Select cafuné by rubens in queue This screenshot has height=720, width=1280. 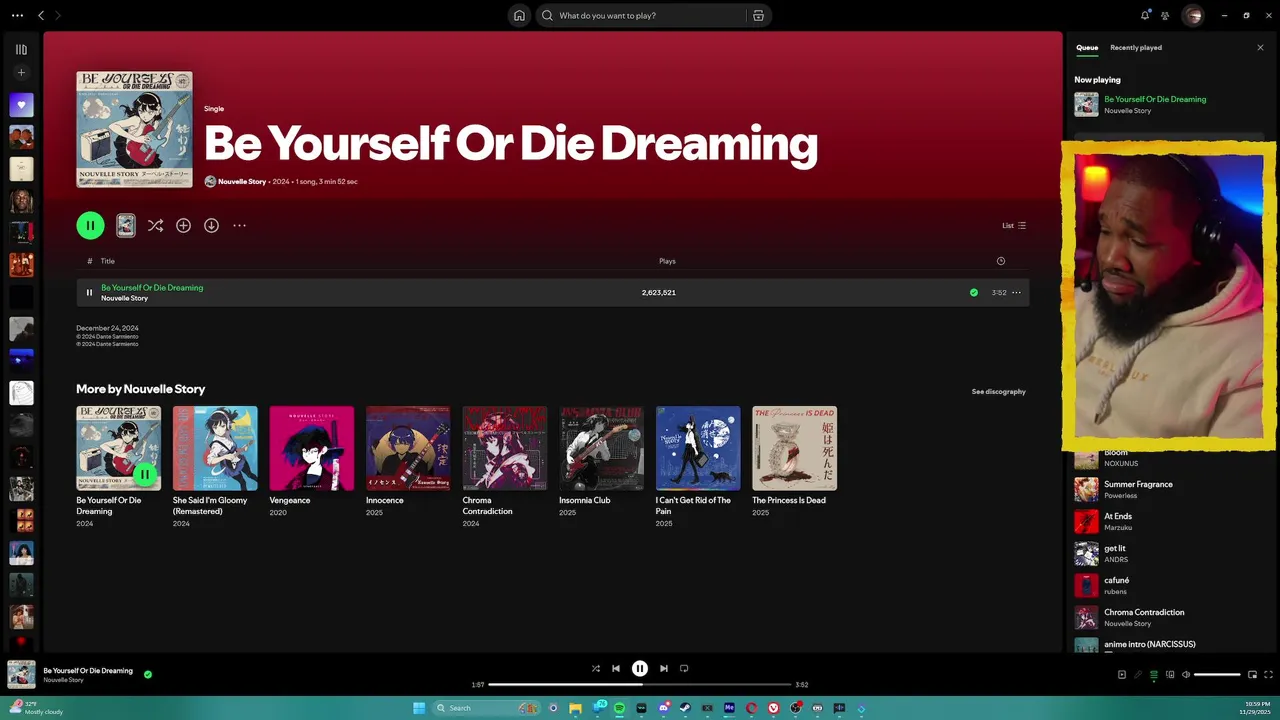[1167, 586]
